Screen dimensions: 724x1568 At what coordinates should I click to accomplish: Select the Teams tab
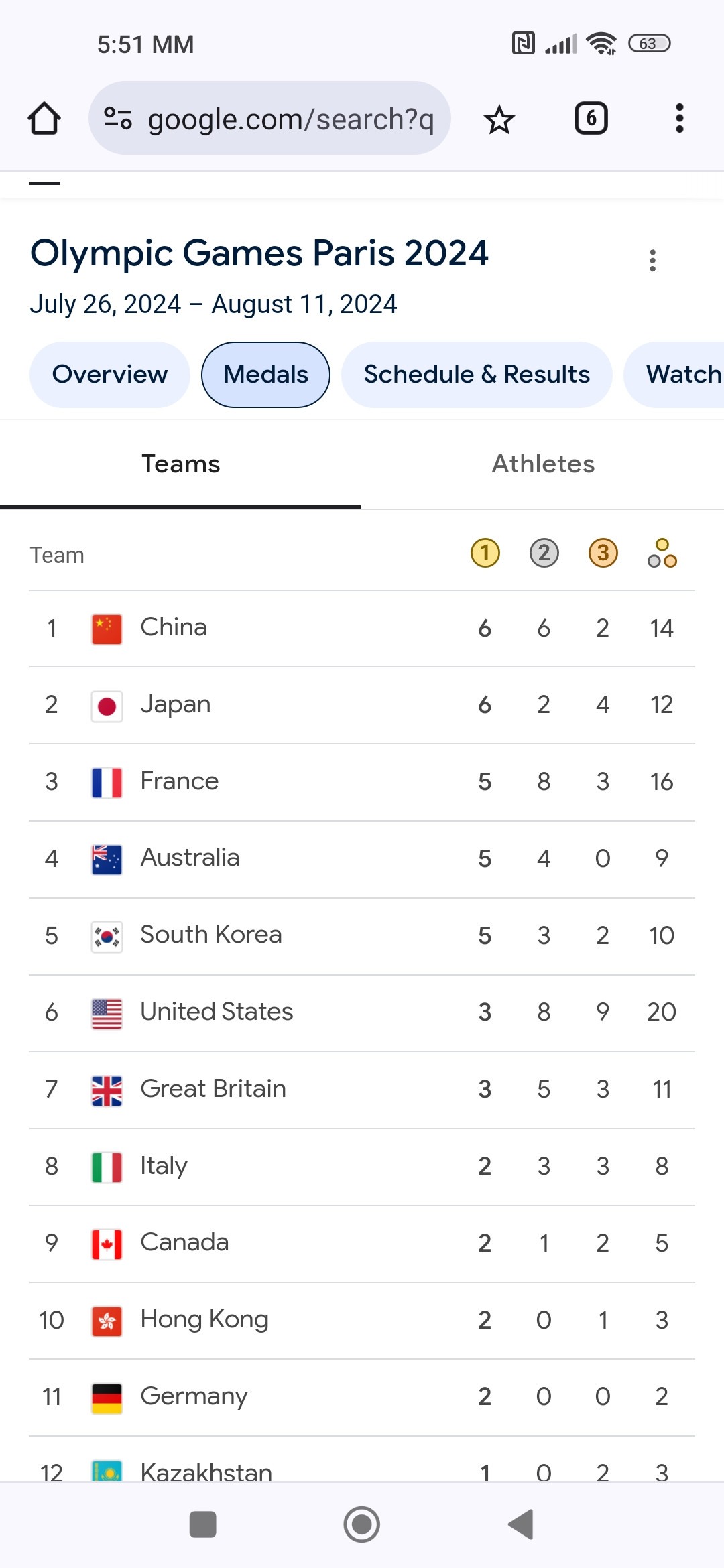(x=181, y=464)
